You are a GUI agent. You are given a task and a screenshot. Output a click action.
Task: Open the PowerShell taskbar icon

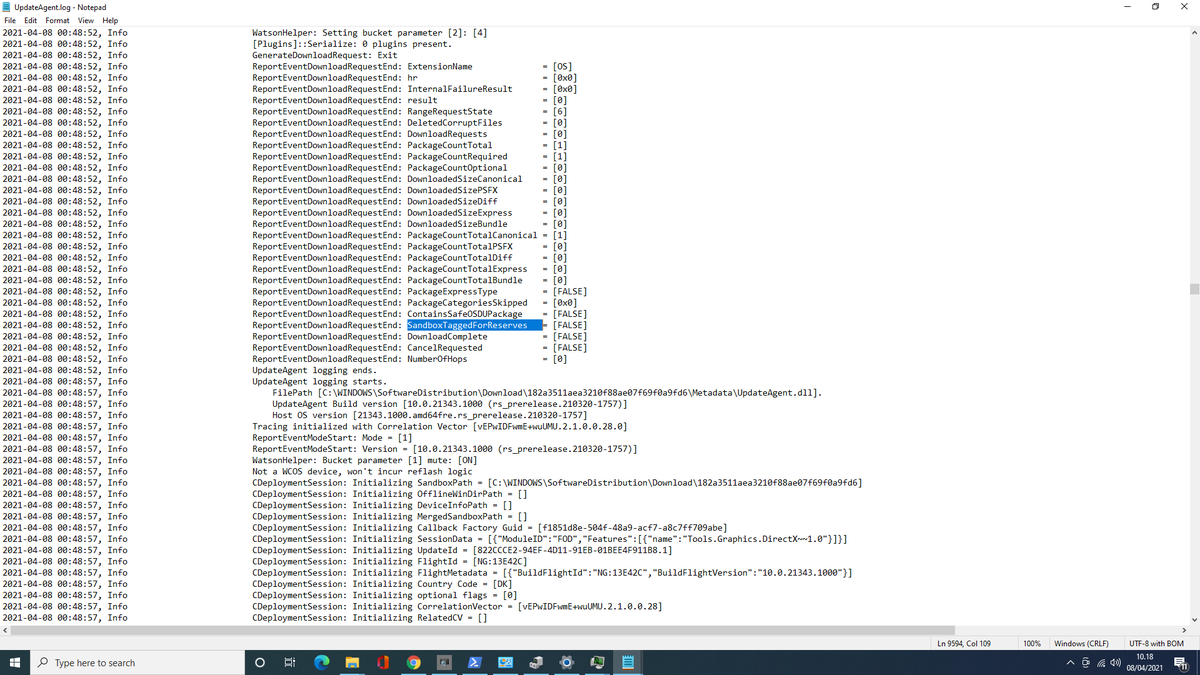click(475, 662)
